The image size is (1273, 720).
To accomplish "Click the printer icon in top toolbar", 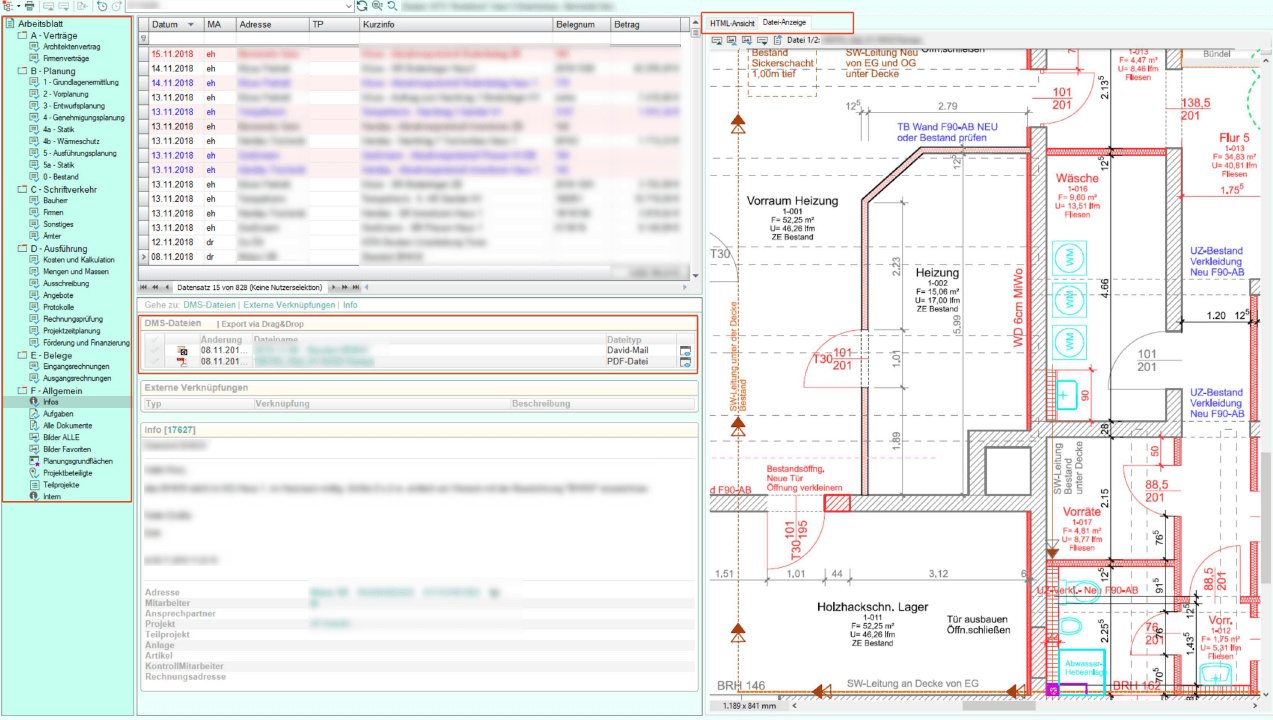I will point(29,6).
